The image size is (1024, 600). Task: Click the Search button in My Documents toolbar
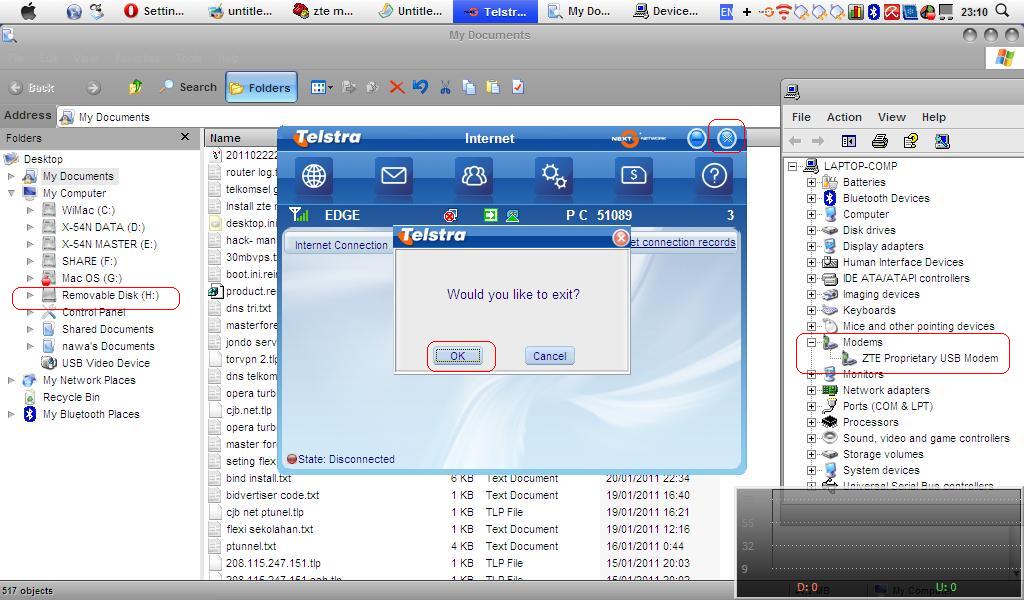click(188, 87)
